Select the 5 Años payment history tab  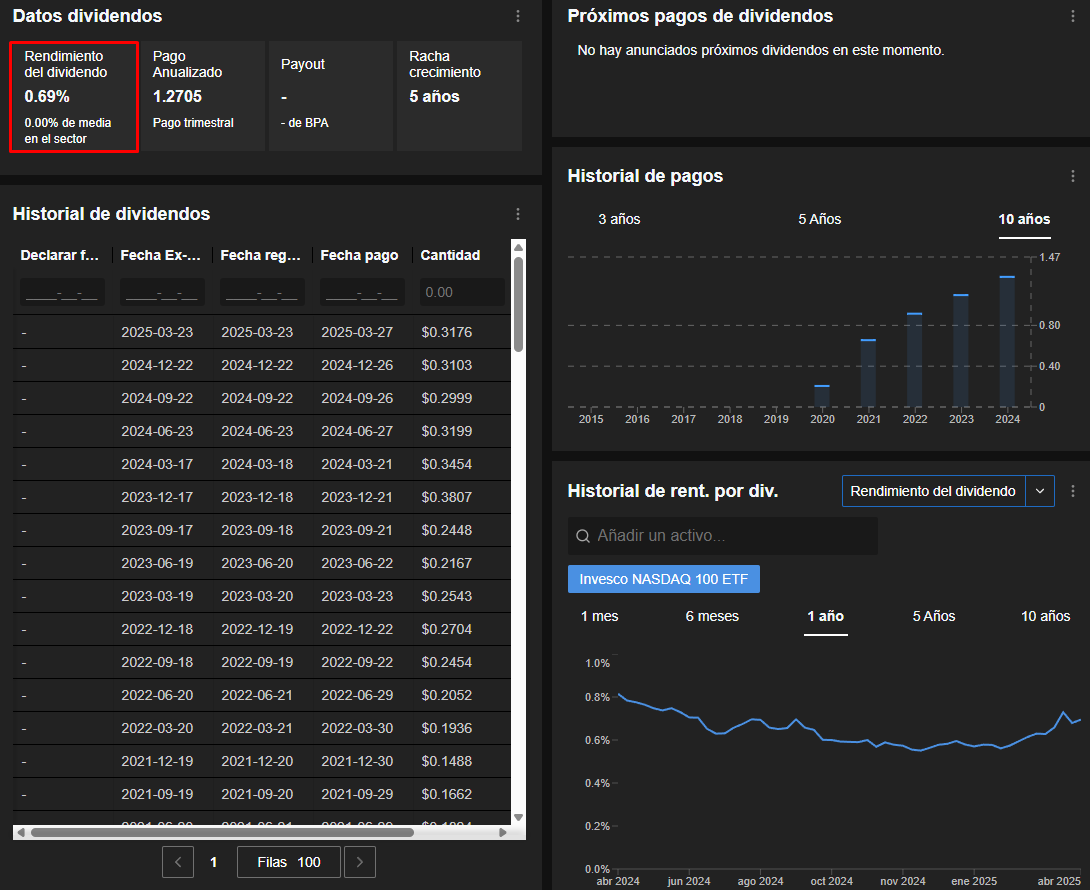819,219
